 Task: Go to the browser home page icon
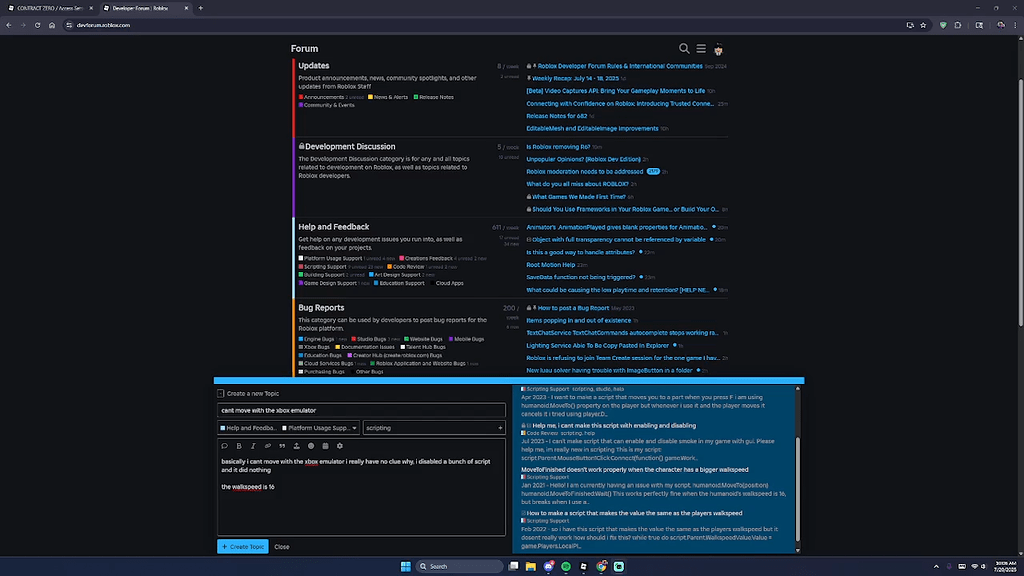click(52, 25)
